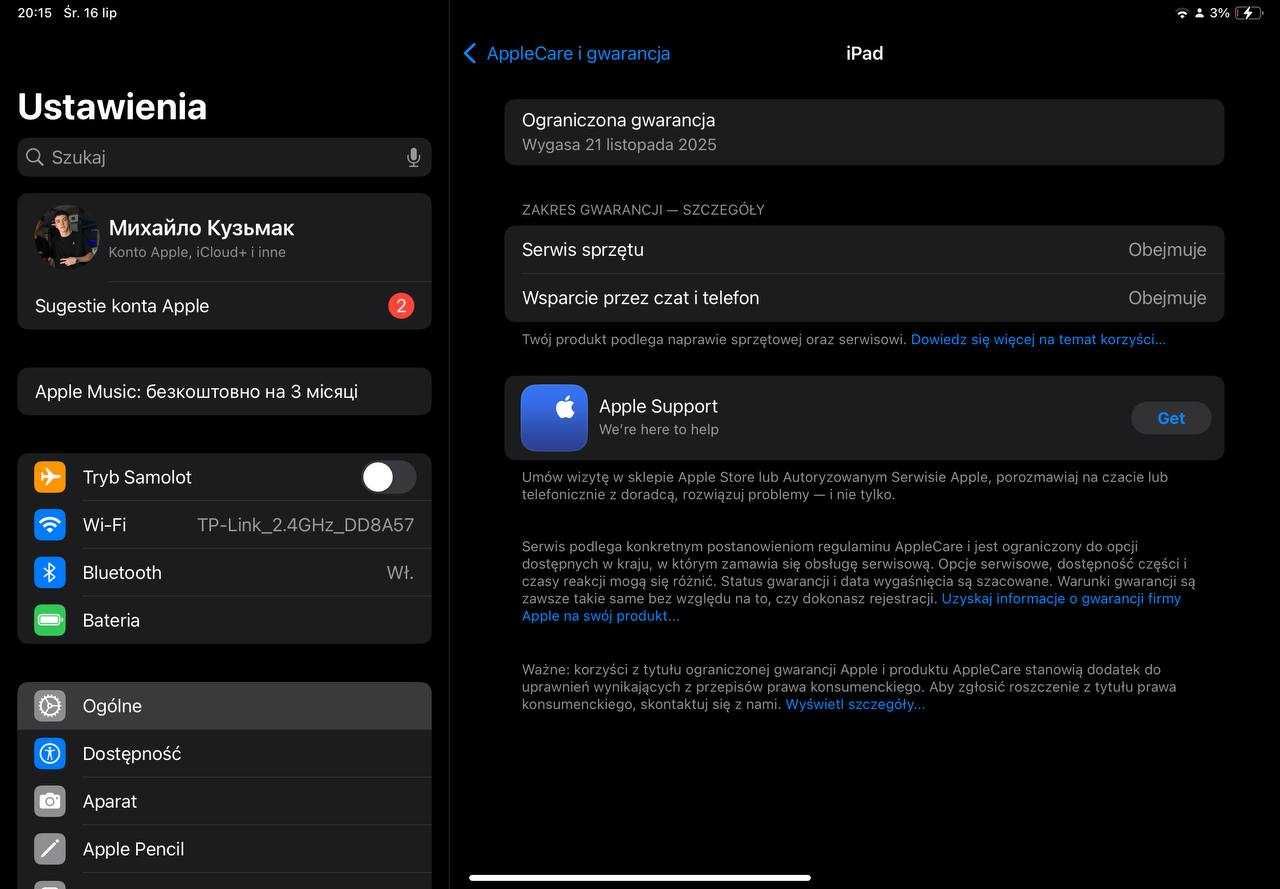Tap the Aparat camera icon
This screenshot has height=889, width=1280.
(50, 801)
